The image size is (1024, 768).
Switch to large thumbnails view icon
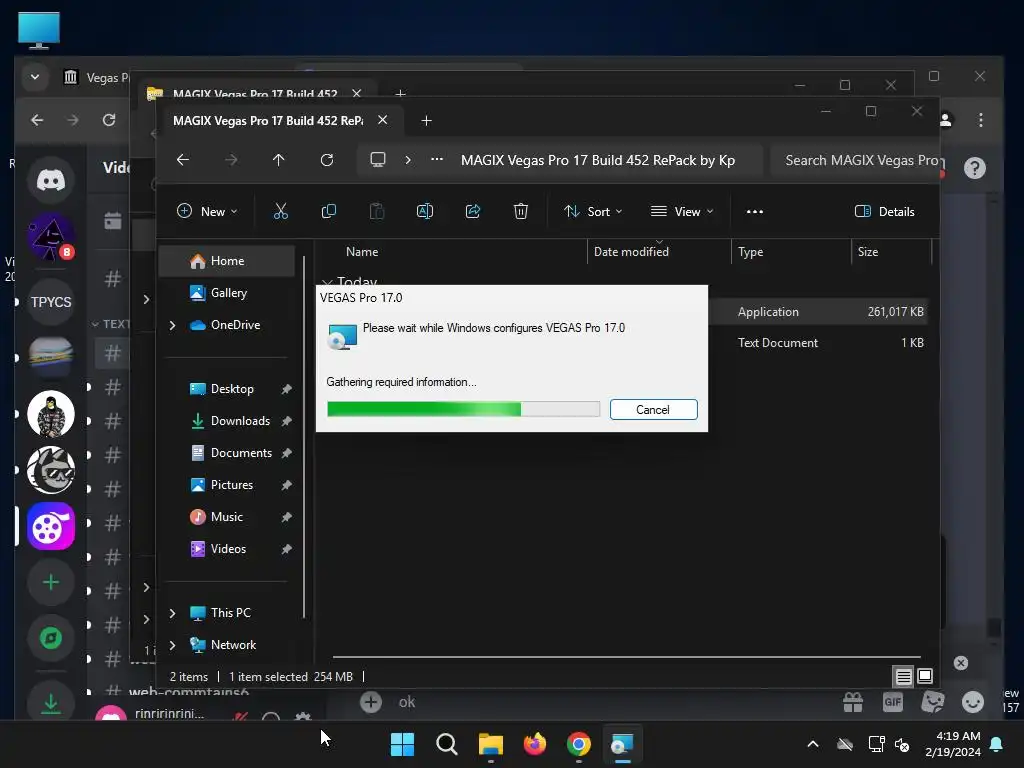[x=925, y=677]
